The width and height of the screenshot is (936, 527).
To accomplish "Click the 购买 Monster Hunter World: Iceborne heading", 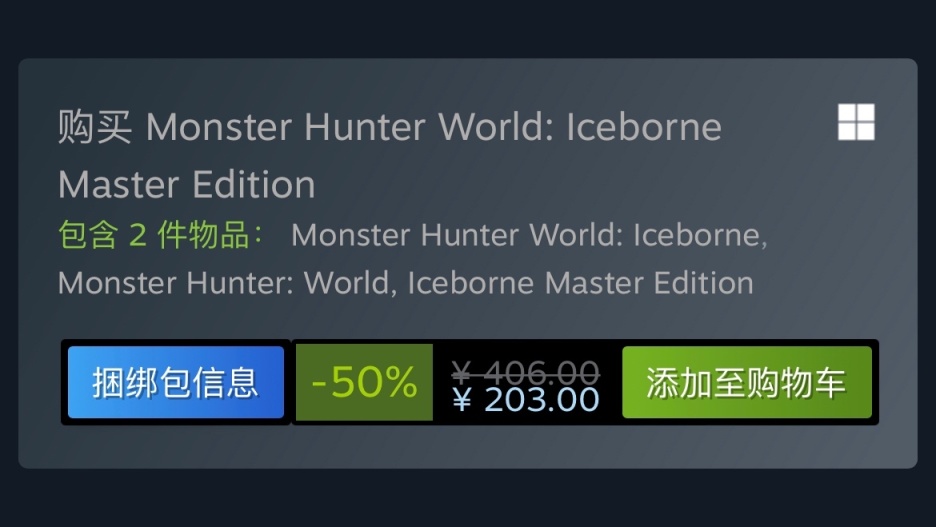I will (390, 127).
